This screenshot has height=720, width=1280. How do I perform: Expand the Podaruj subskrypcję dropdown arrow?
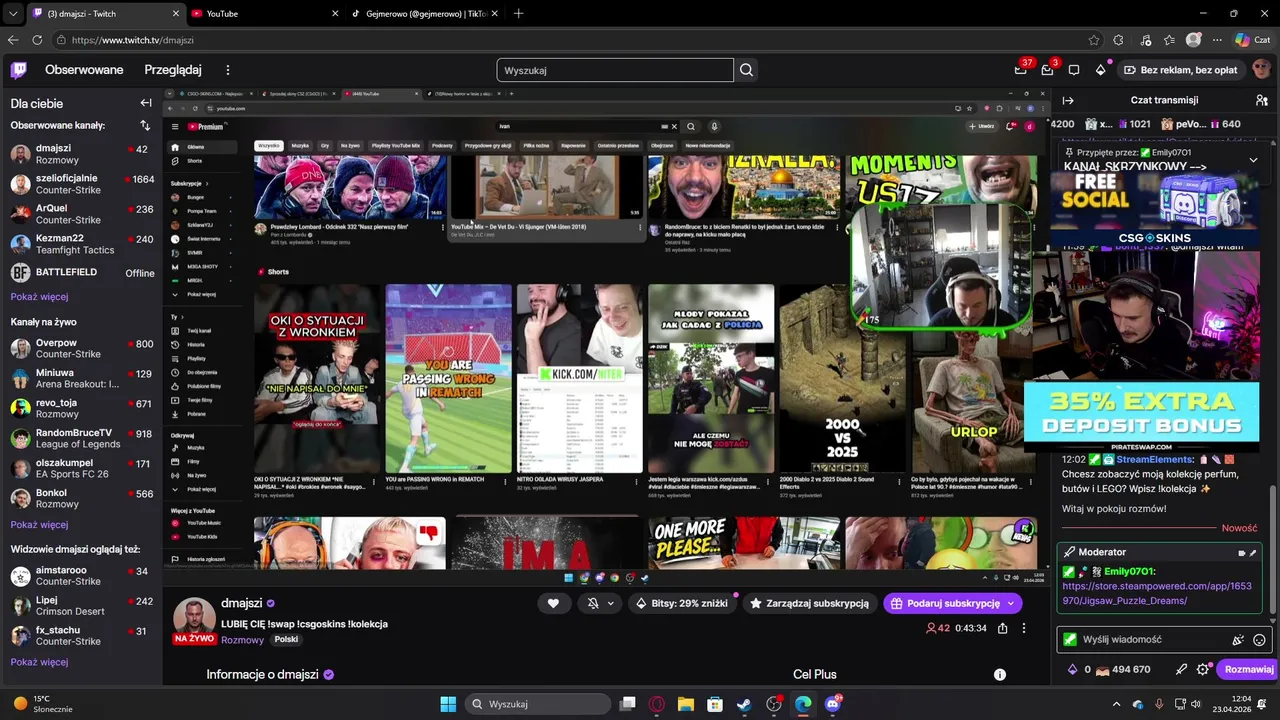1011,603
